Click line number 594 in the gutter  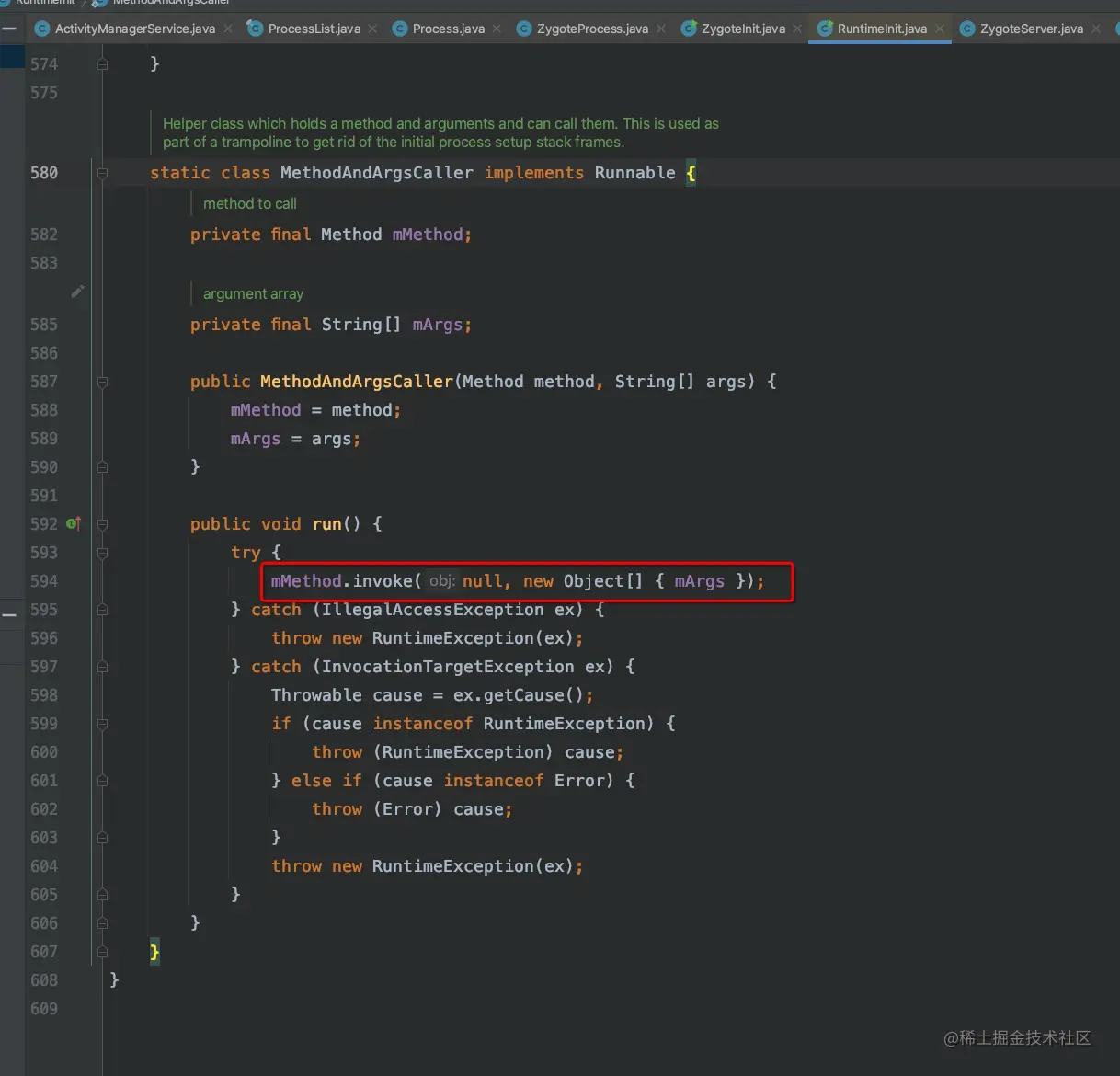(44, 581)
